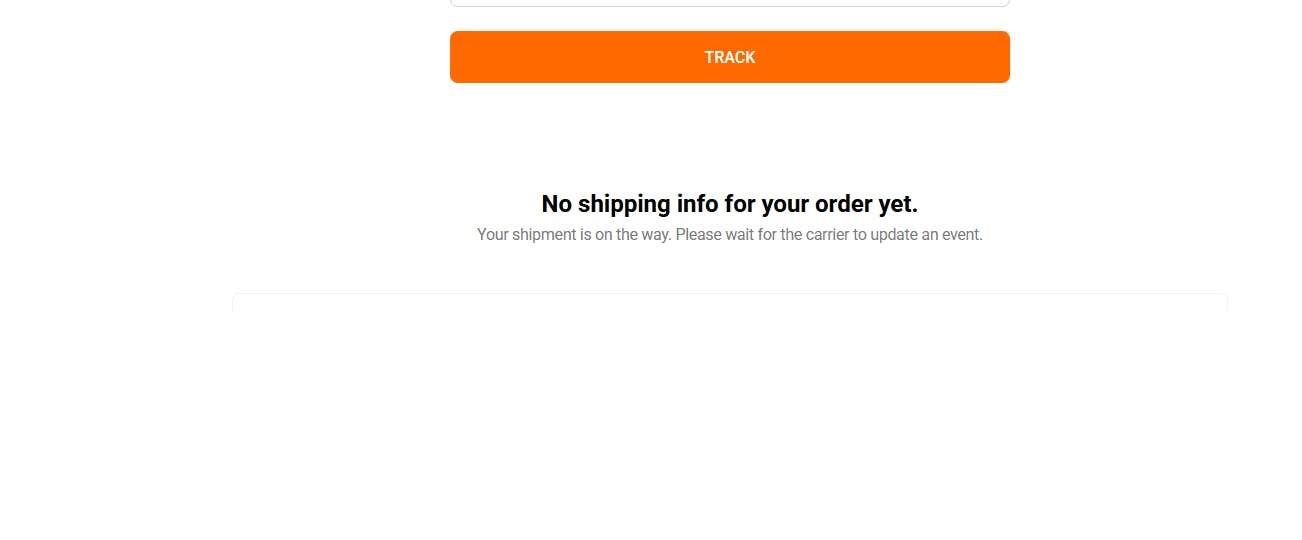Click the word 'Your' starting the subtext
This screenshot has width=1302, height=540.
click(x=493, y=235)
